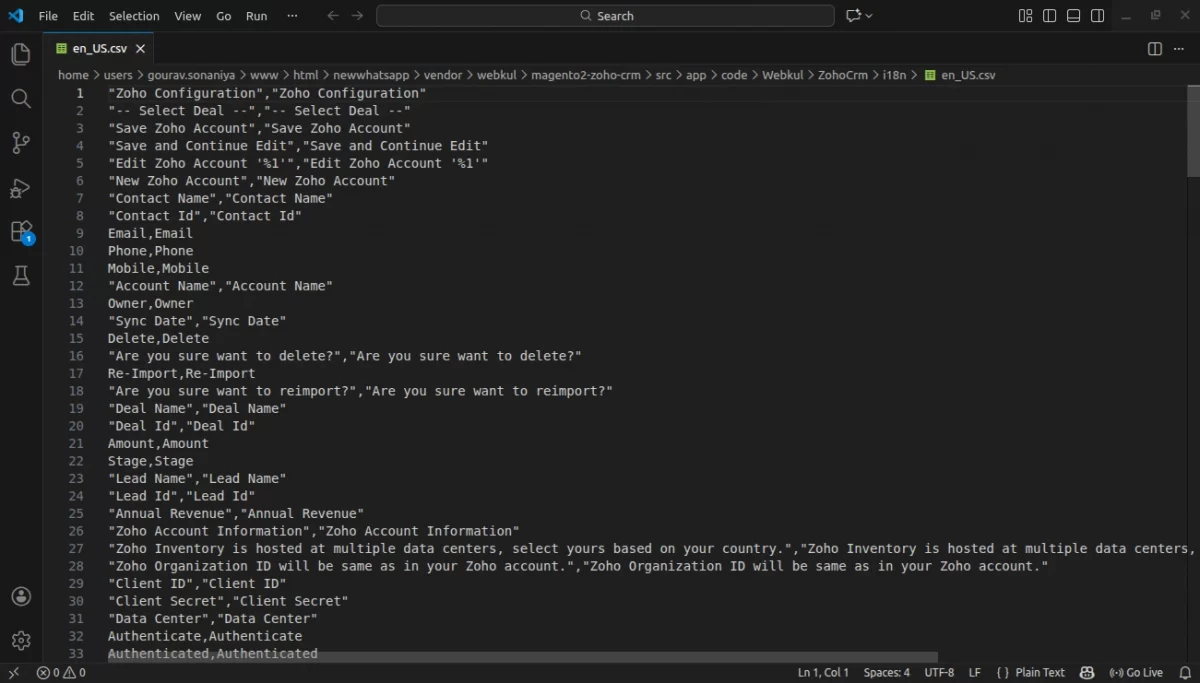Toggle the bottom panel
Image resolution: width=1200 pixels, height=683 pixels.
pos(1073,16)
